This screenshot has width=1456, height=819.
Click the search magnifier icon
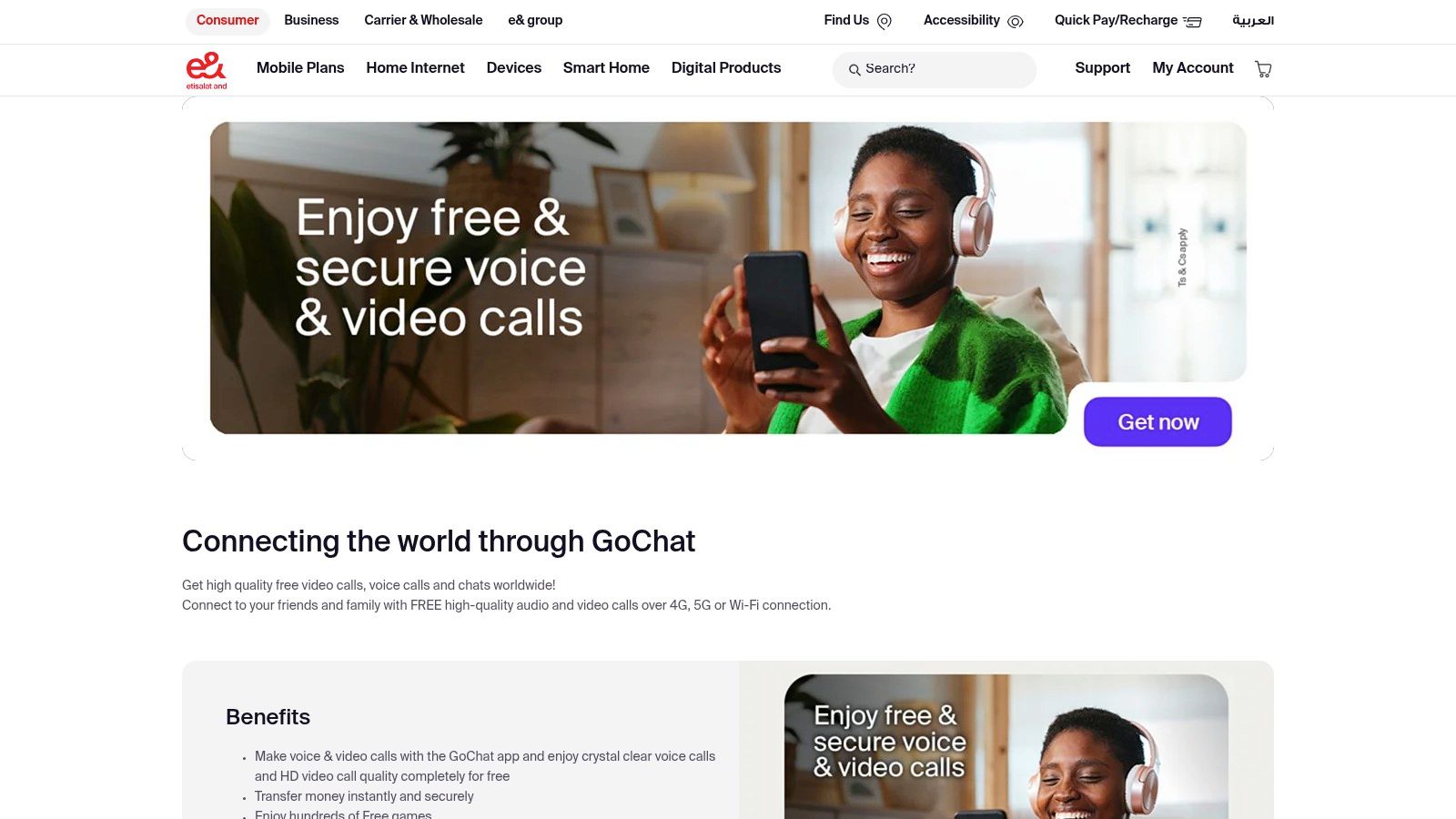click(854, 69)
